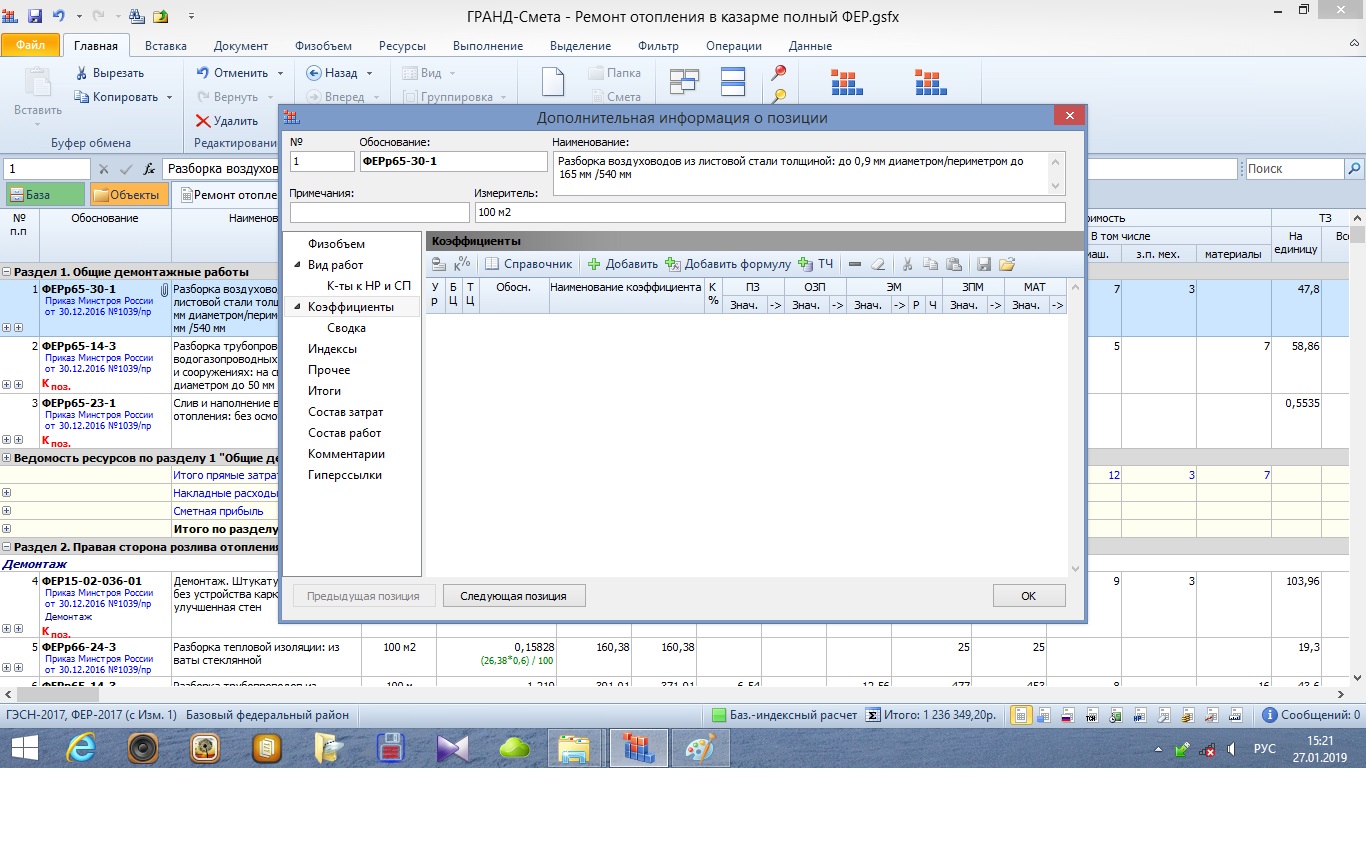Switch to the Выполнение ribbon tab
The image size is (1366, 850).
coord(489,46)
